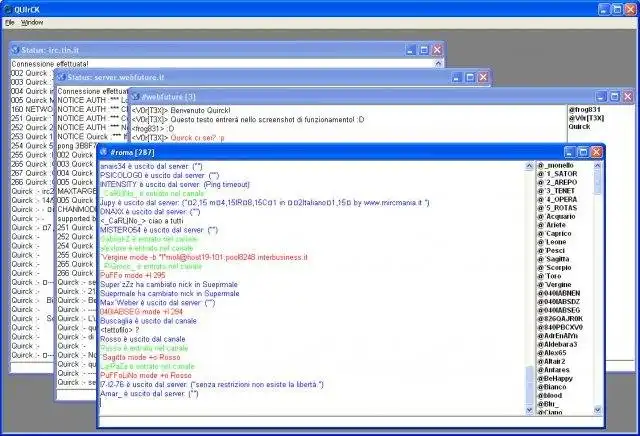Viewport: 640px width, 436px height.
Task: Click the QUIrCK application title icon
Action: [x=7, y=9]
